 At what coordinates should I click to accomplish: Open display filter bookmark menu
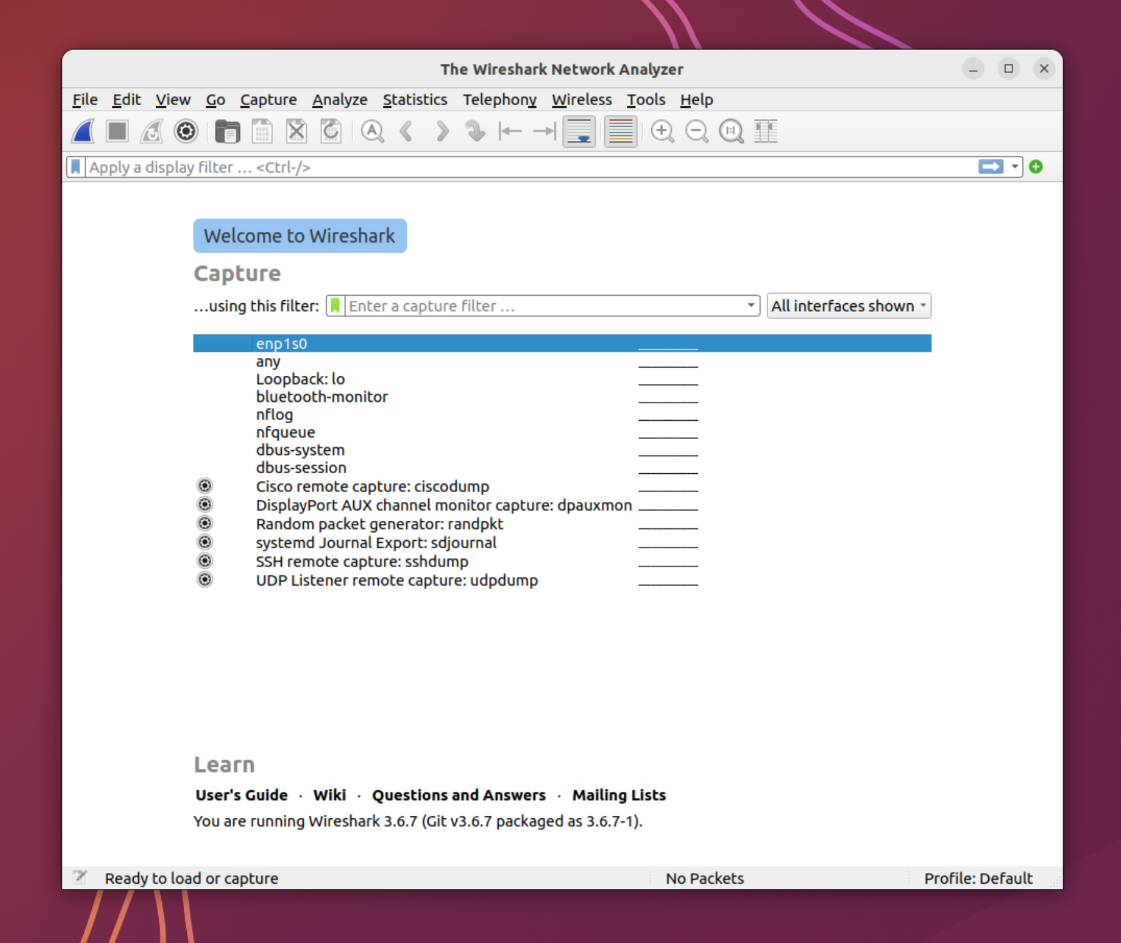click(x=76, y=167)
